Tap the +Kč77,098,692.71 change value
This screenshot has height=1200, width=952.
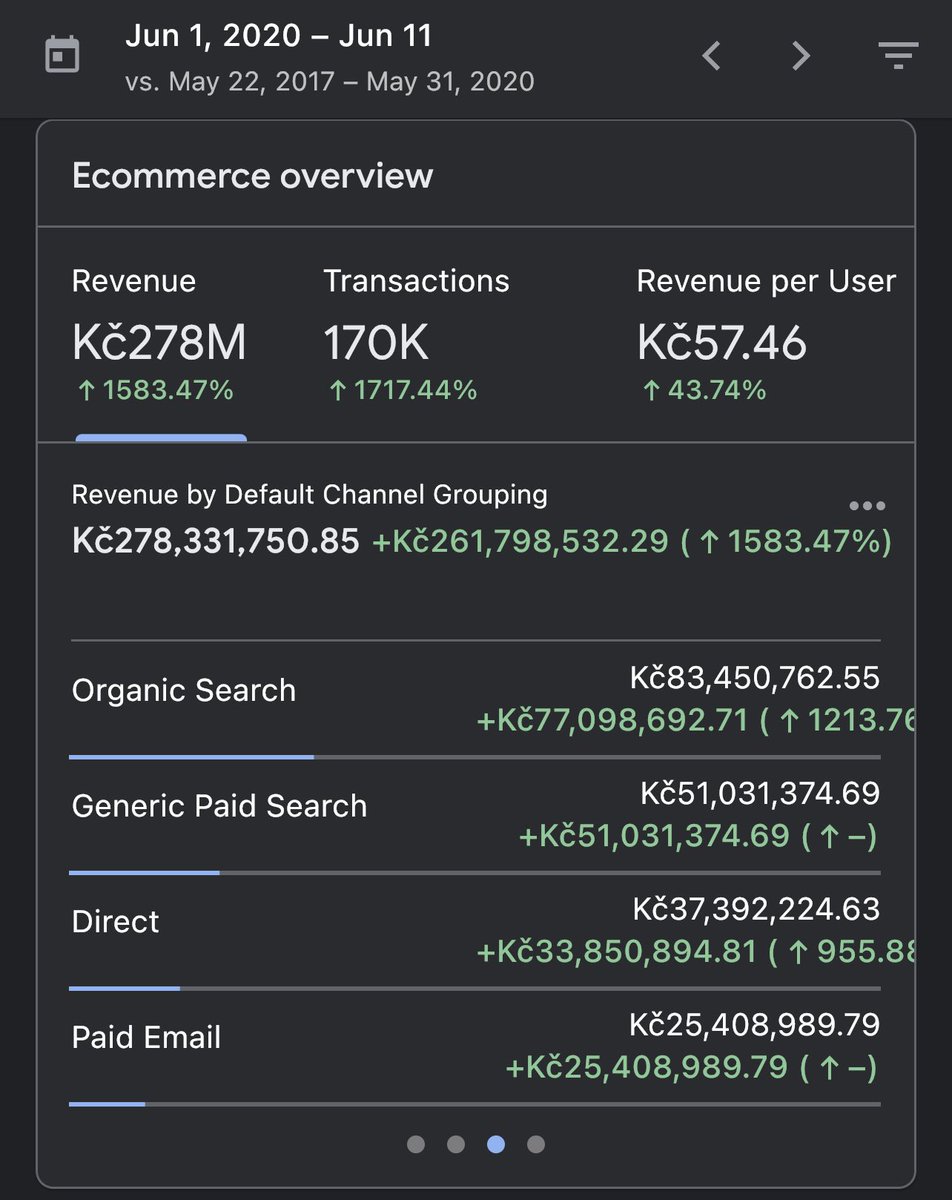coord(613,720)
